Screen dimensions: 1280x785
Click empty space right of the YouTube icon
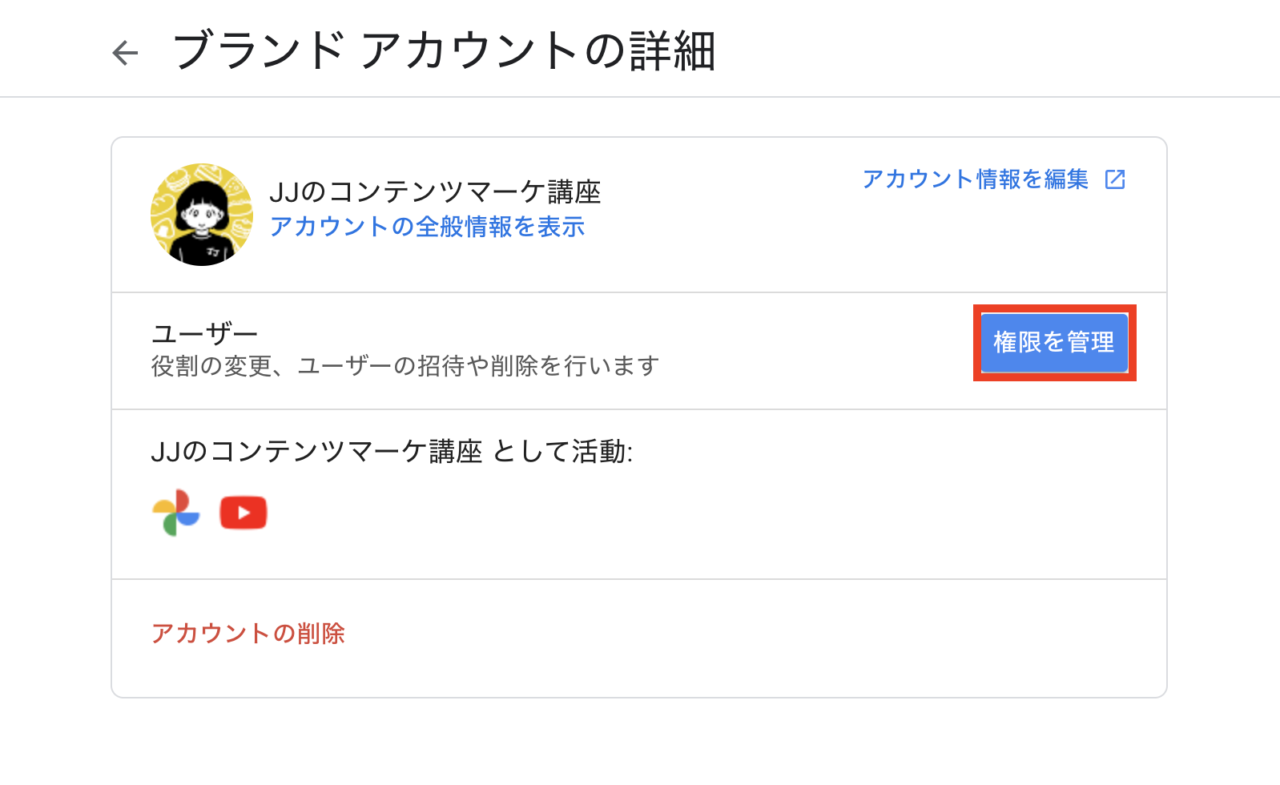point(700,513)
